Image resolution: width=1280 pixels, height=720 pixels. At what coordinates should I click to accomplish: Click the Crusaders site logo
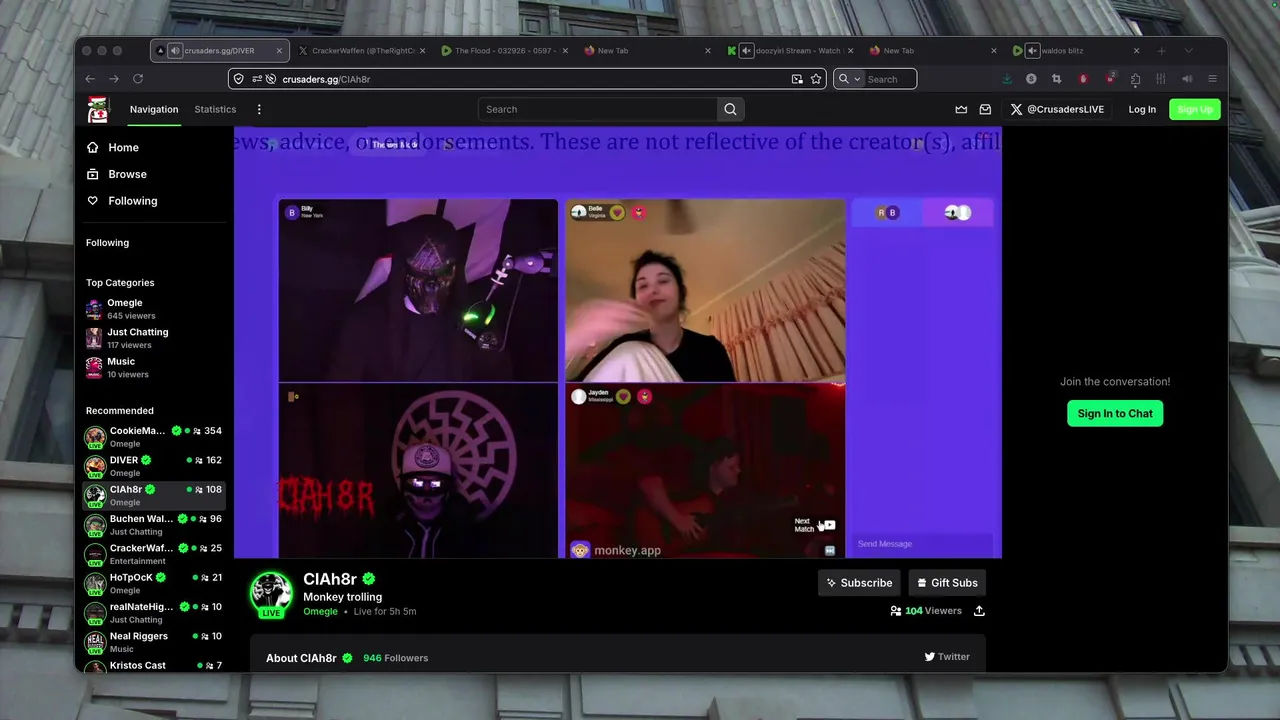click(x=97, y=110)
